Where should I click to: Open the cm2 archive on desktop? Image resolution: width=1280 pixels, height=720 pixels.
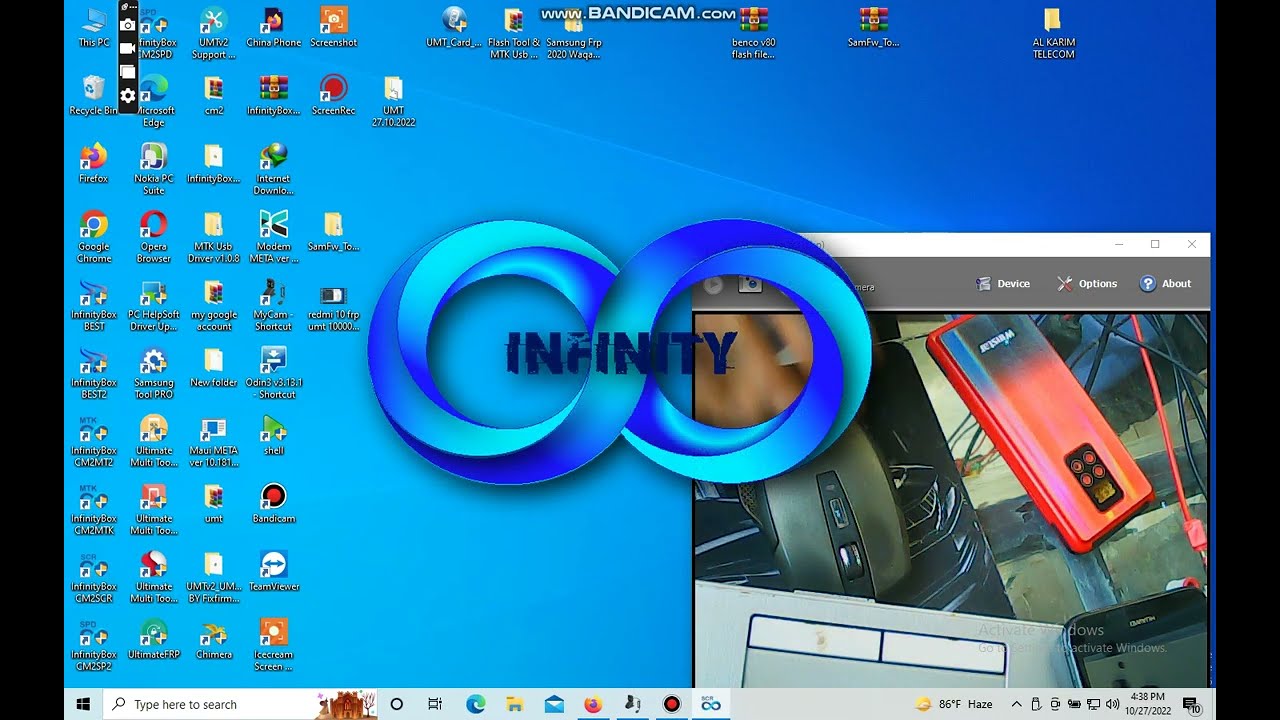(x=213, y=96)
